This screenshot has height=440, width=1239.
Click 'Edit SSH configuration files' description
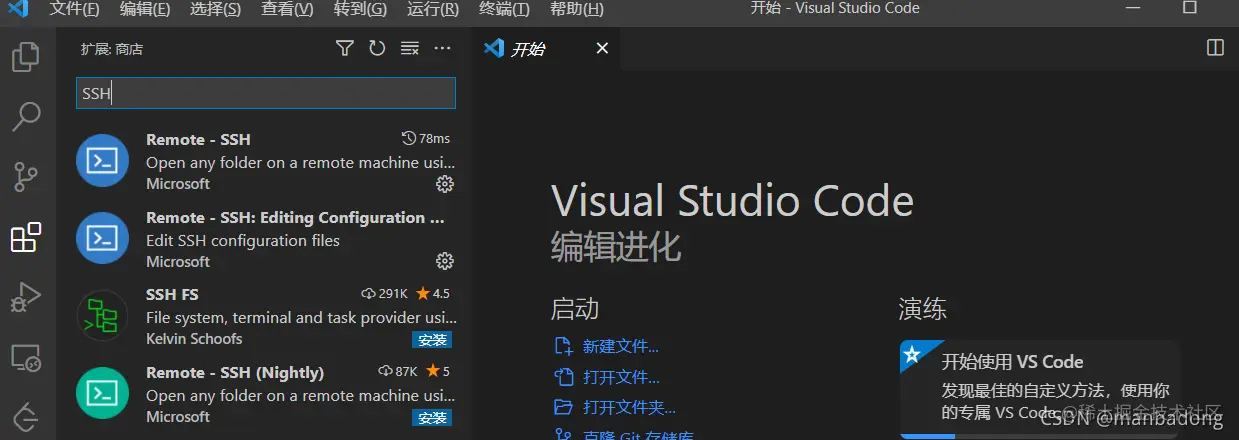[x=243, y=240]
